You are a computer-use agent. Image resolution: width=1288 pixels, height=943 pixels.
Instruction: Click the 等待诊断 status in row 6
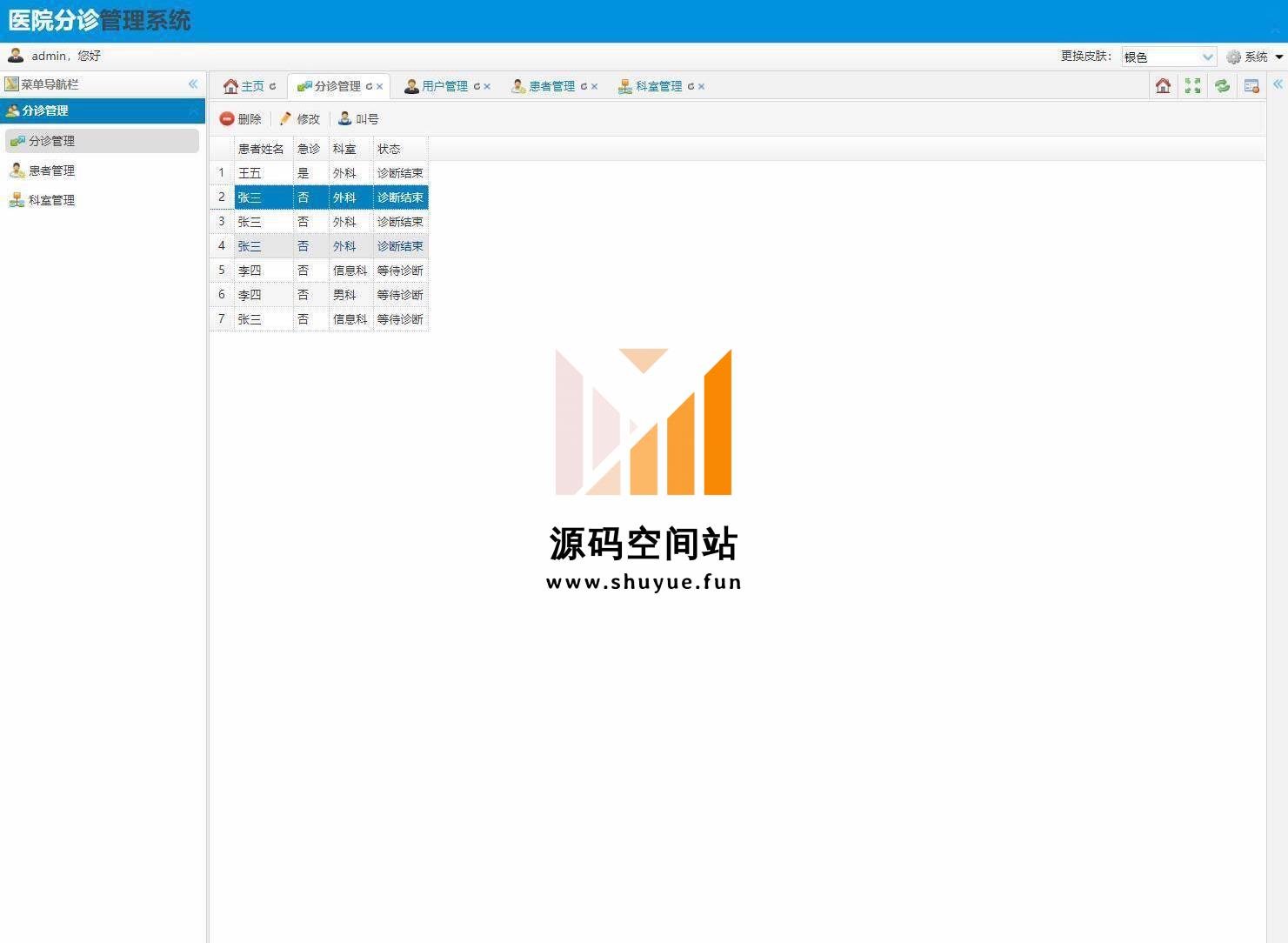pos(401,295)
